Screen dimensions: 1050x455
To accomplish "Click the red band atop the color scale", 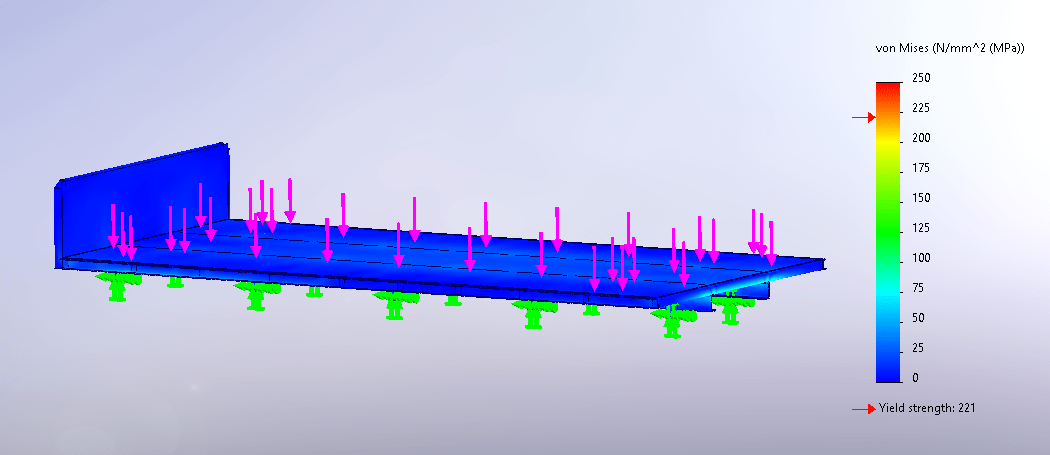I will point(889,88).
